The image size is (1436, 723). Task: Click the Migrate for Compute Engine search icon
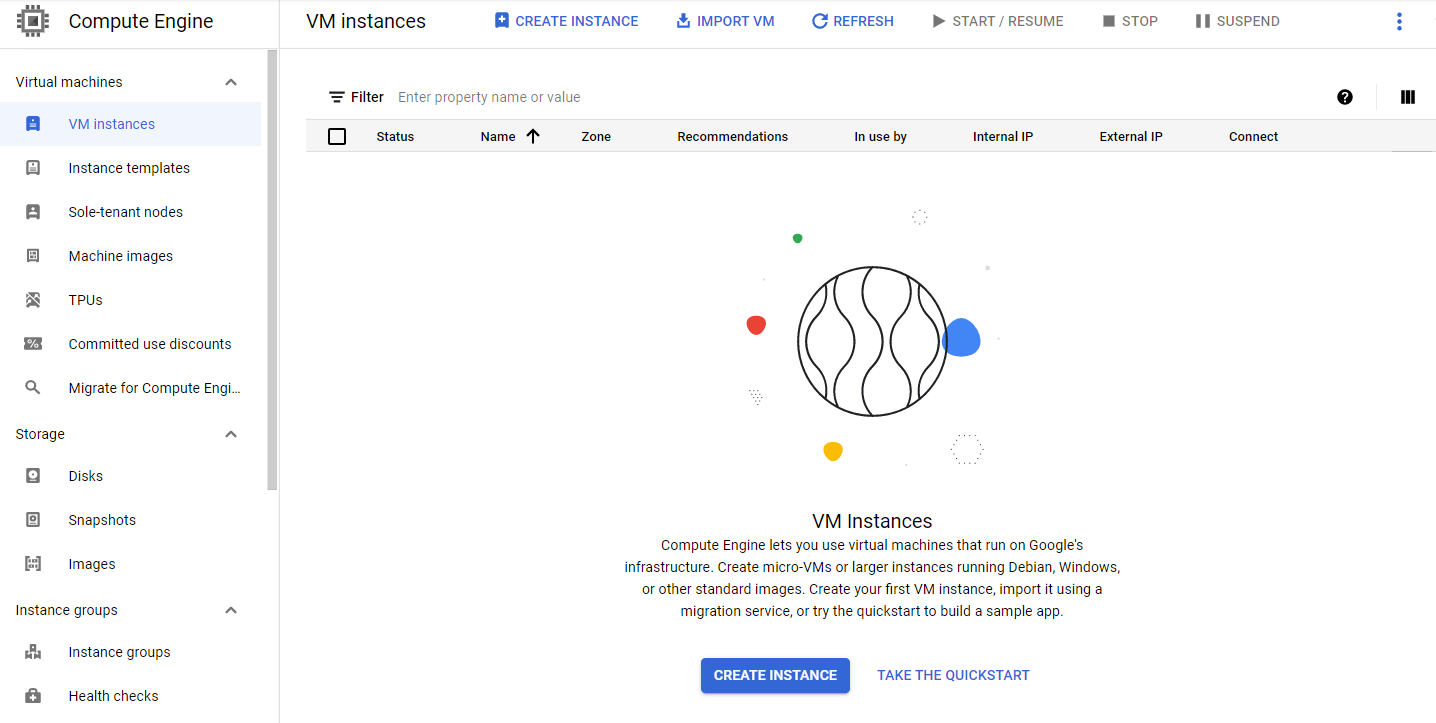click(x=33, y=388)
